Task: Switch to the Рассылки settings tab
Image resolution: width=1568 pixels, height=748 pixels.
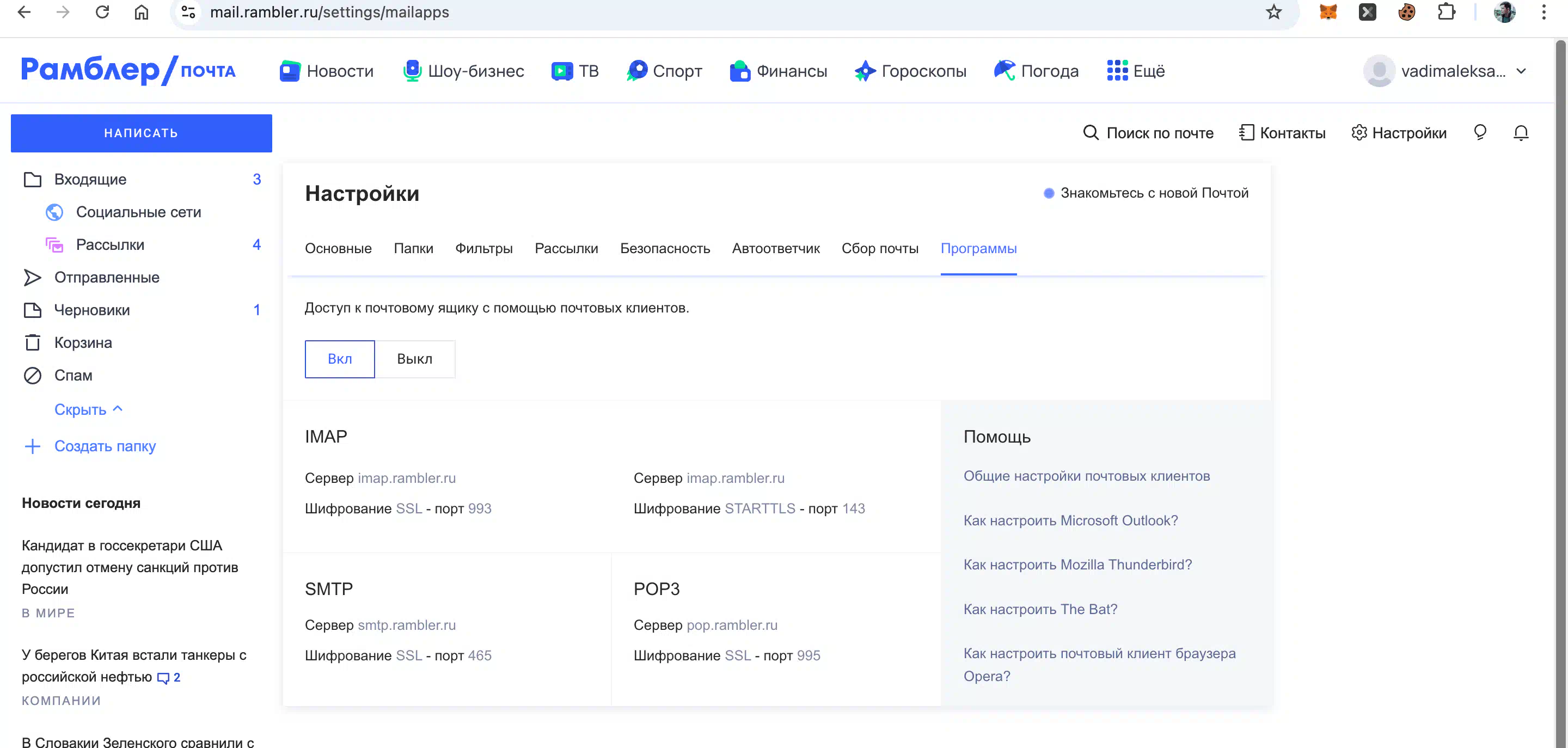Action: pos(566,249)
